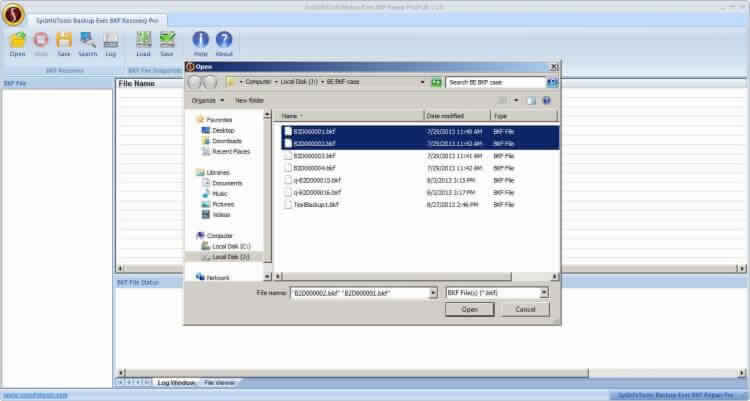Sort by the Name column header

pos(350,116)
